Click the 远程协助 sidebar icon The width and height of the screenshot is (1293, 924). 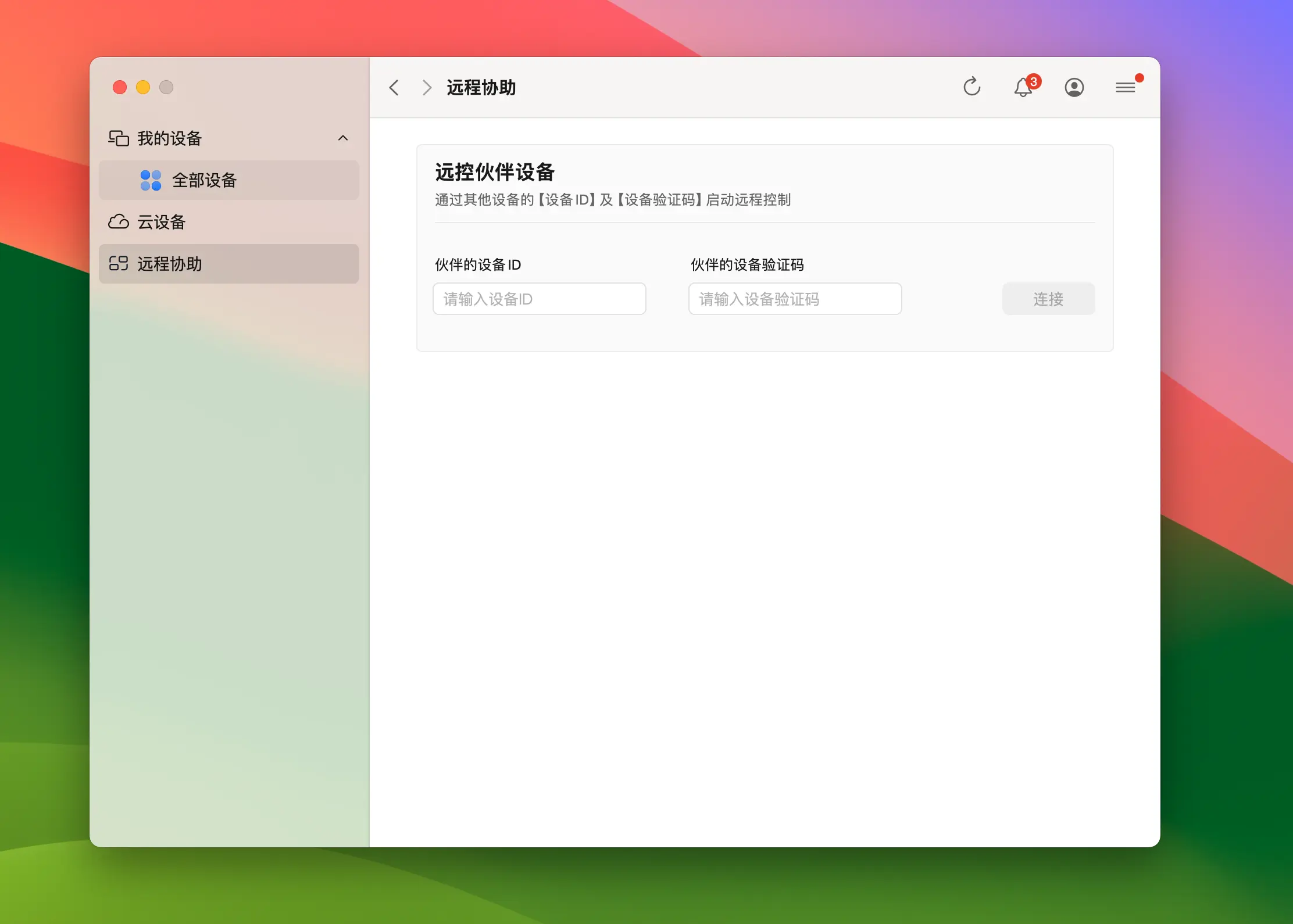119,264
